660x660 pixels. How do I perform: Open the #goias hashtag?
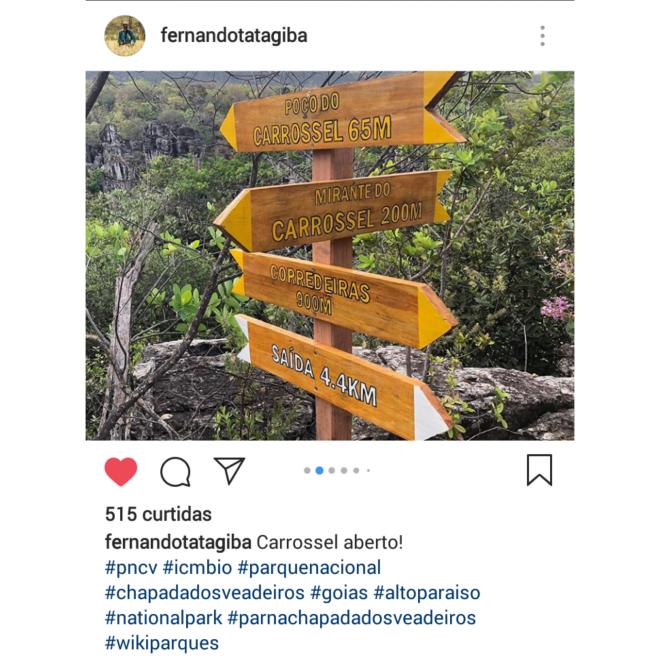pos(339,593)
